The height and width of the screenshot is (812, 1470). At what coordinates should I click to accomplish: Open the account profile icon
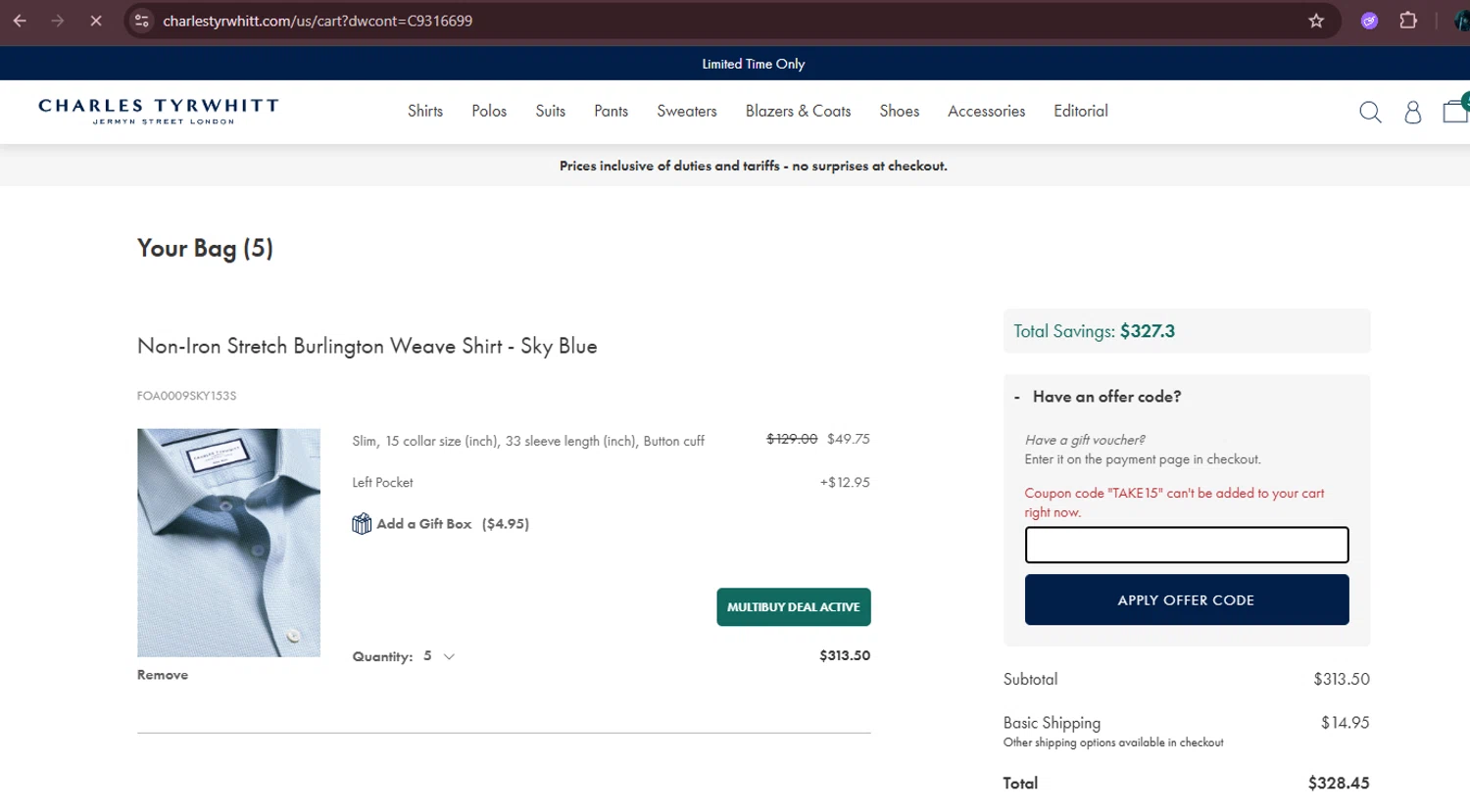click(1413, 113)
